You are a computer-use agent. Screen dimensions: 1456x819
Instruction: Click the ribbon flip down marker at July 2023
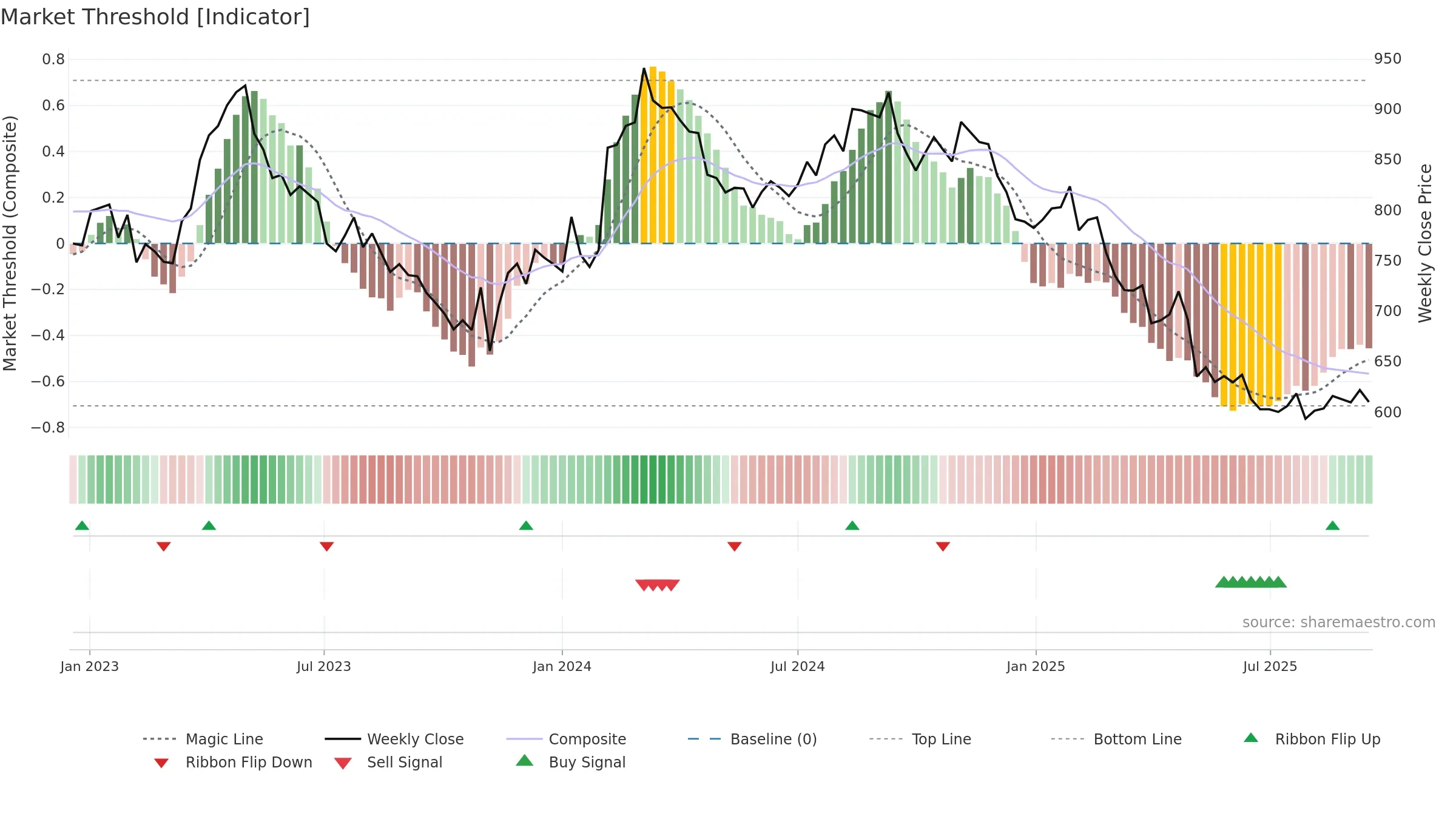[326, 547]
